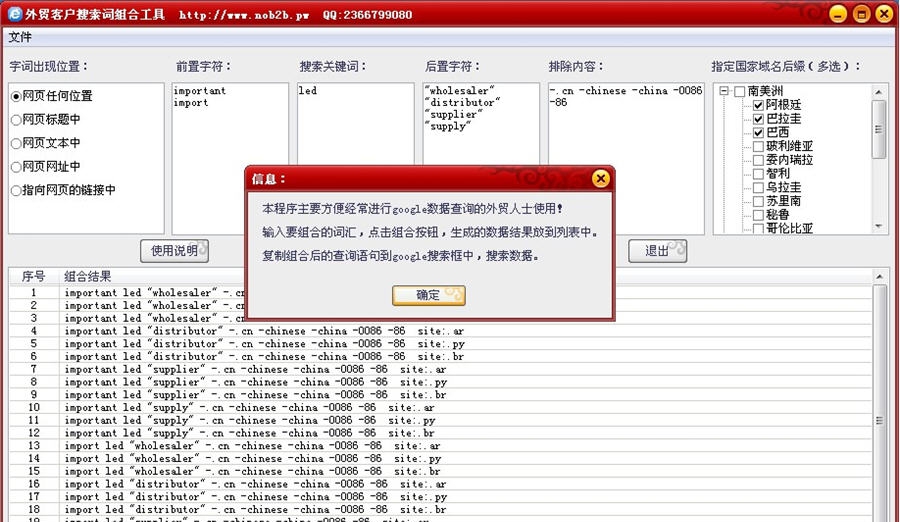Uncheck the 巴拉圭 checkbox
The image size is (900, 522).
(758, 119)
